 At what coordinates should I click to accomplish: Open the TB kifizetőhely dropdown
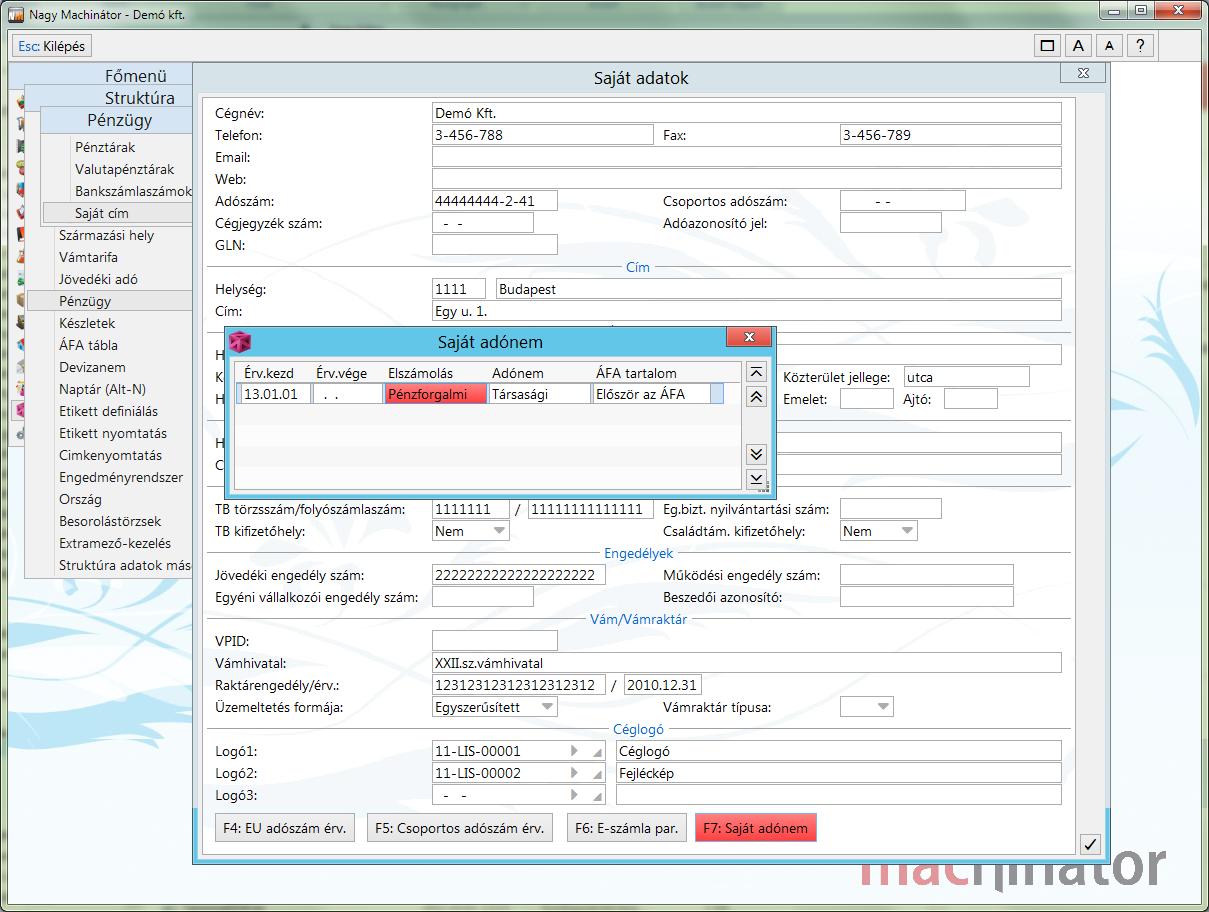click(x=499, y=531)
